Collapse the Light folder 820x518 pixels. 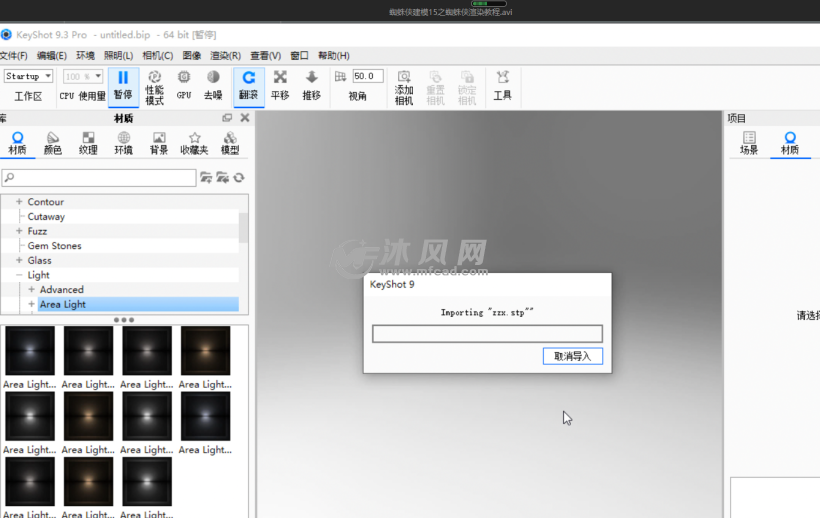[x=19, y=274]
